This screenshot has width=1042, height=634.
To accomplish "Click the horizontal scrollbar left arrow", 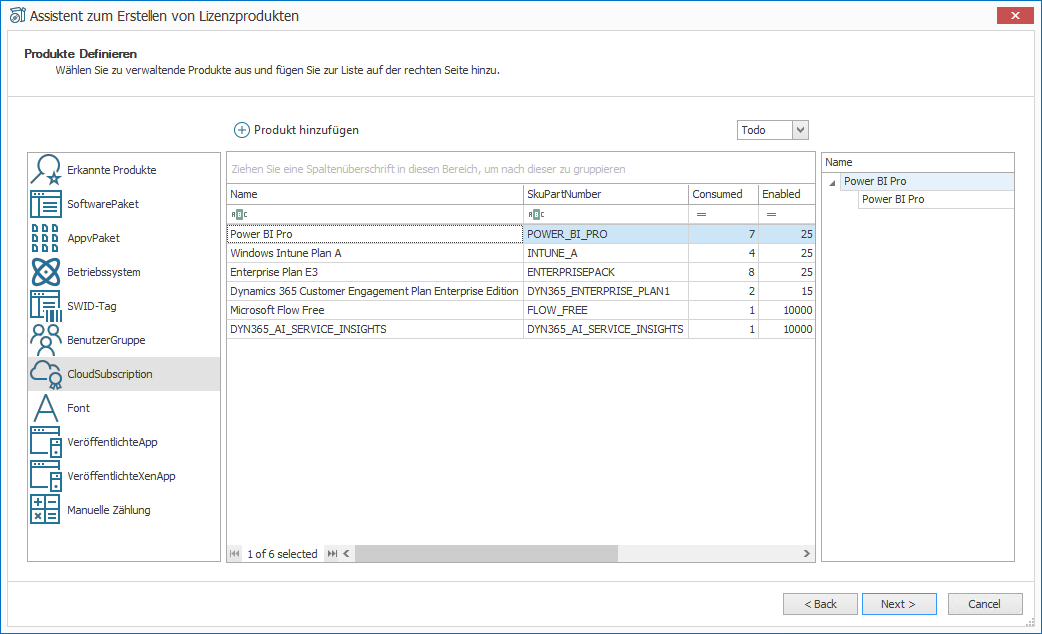I will point(346,554).
